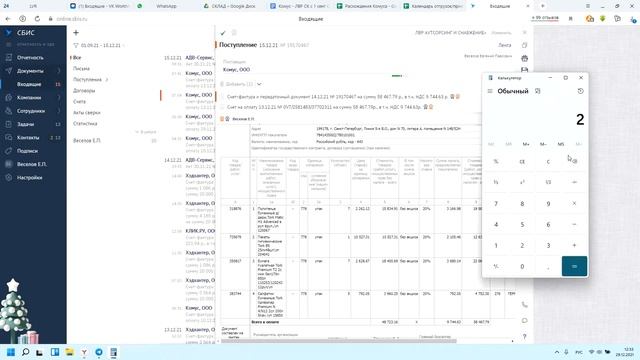The width and height of the screenshot is (640, 360).
Task: Click MS memory store in Calculator
Action: coord(561,144)
